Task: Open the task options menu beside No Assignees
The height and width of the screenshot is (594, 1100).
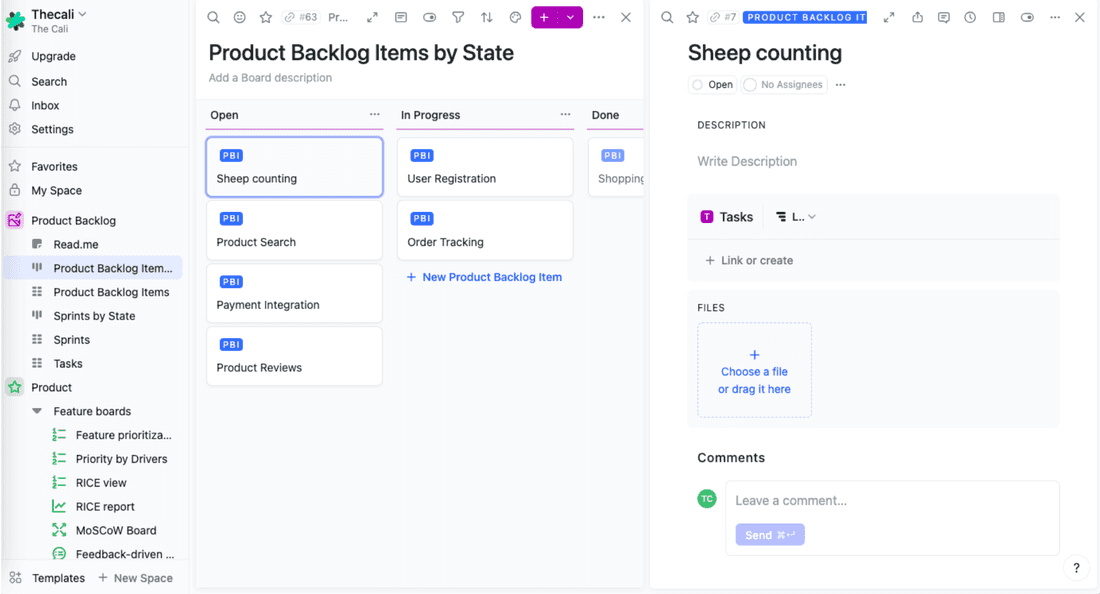Action: [x=840, y=84]
